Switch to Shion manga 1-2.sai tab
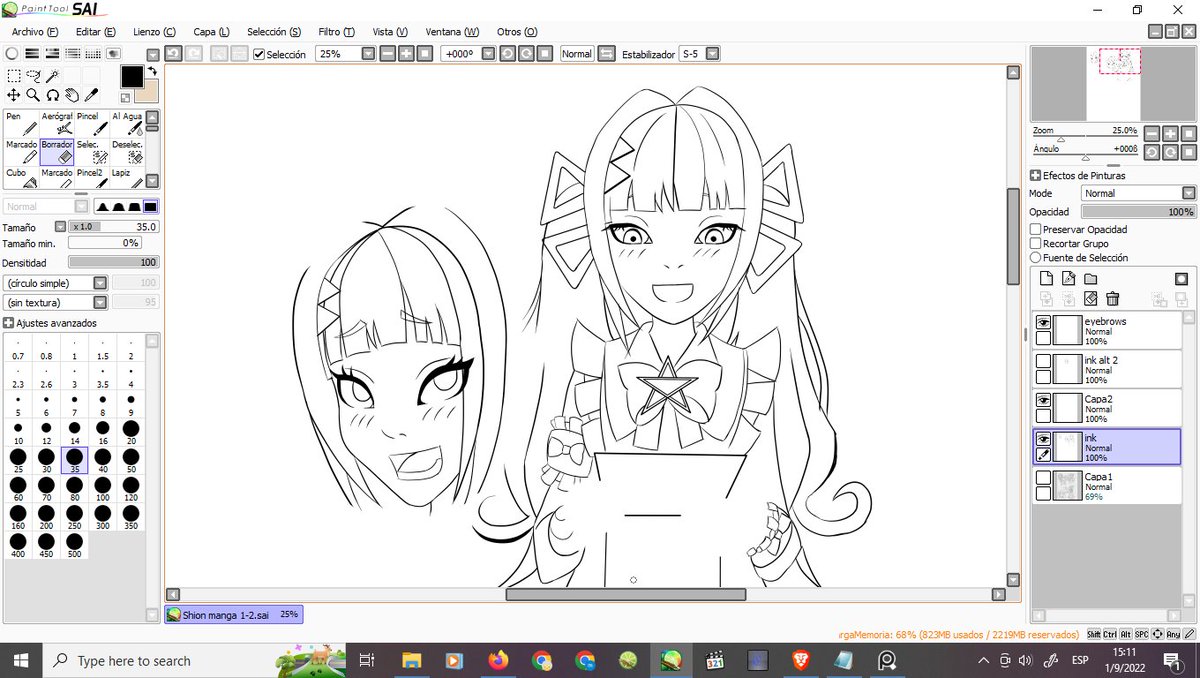Viewport: 1200px width, 678px height. pyautogui.click(x=233, y=615)
